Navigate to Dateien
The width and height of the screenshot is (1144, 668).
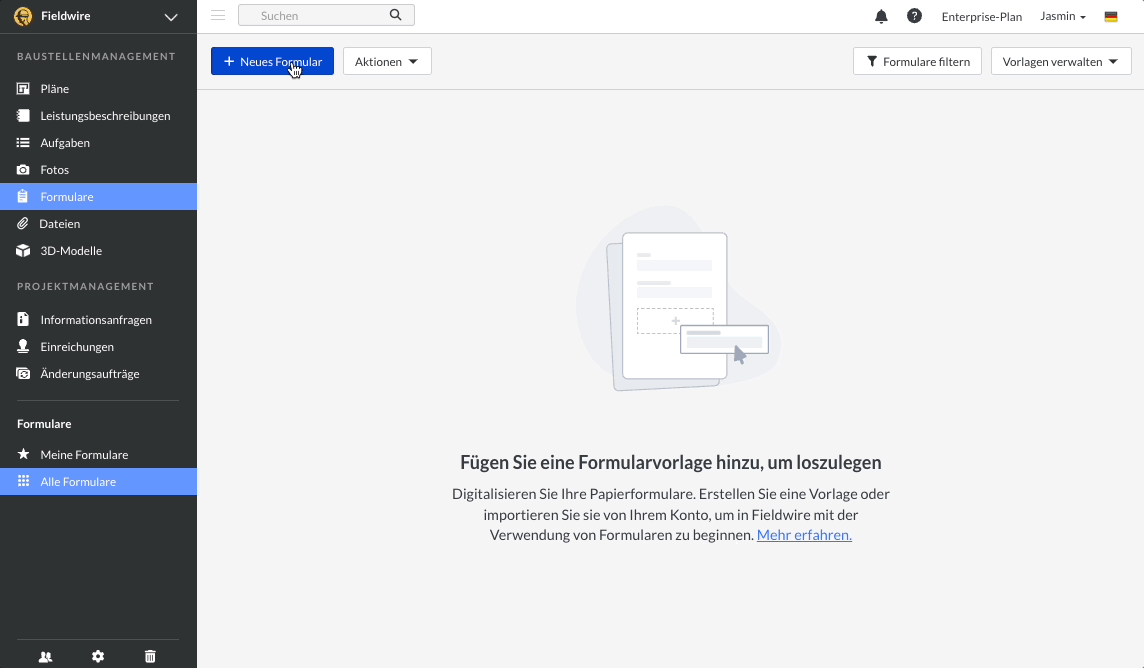tap(60, 223)
